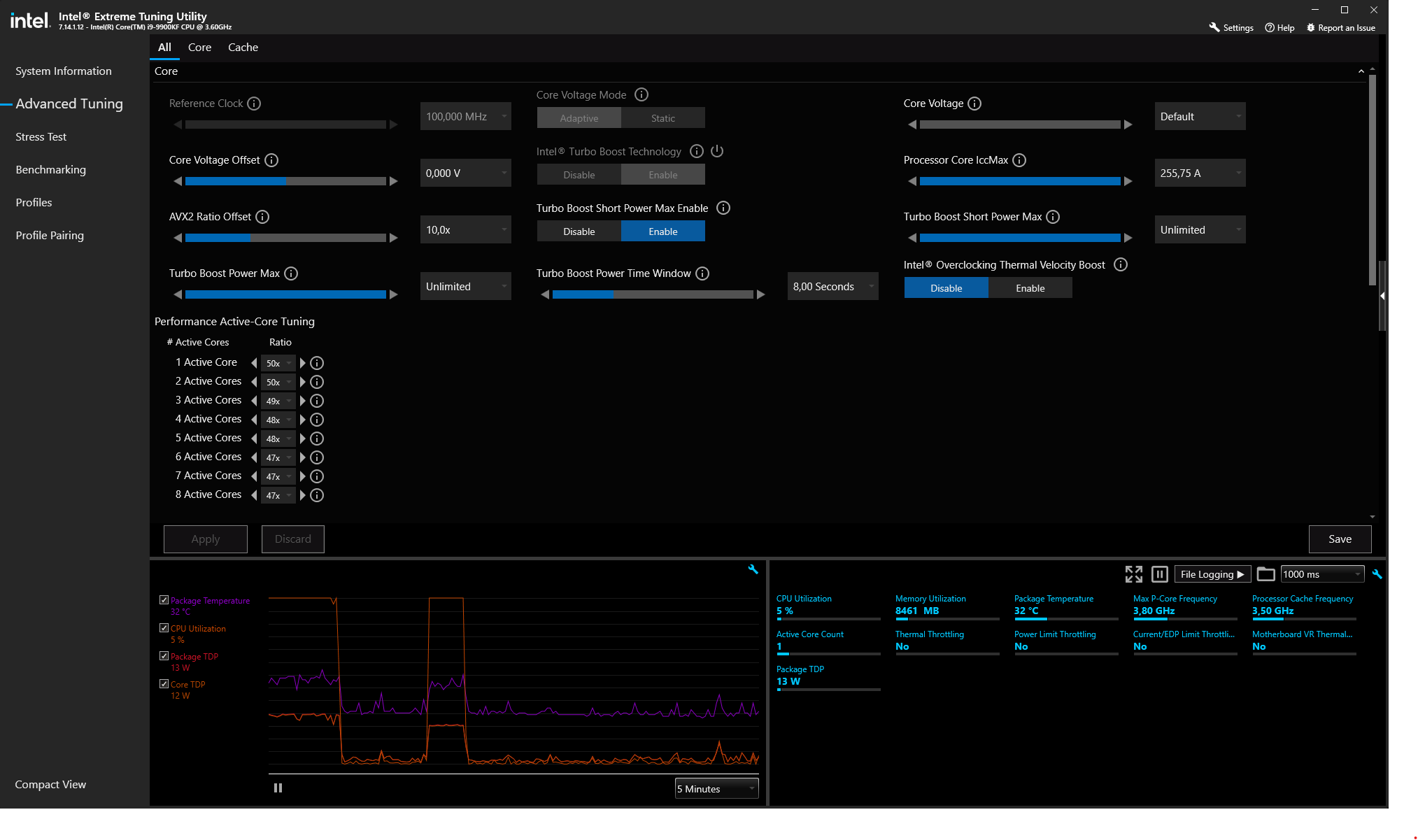
Task: Pause monitoring in the stats panel
Action: coord(1160,574)
